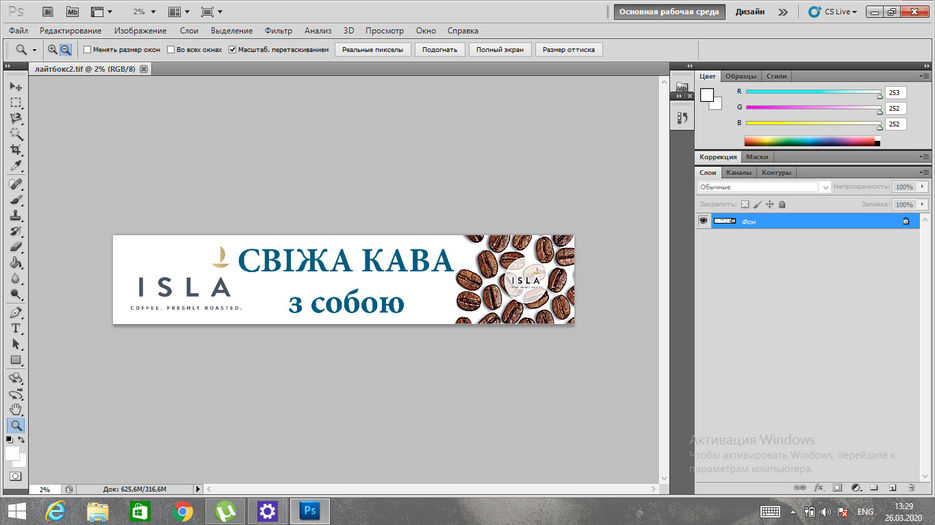Toggle Quick Mask mode

[16, 476]
